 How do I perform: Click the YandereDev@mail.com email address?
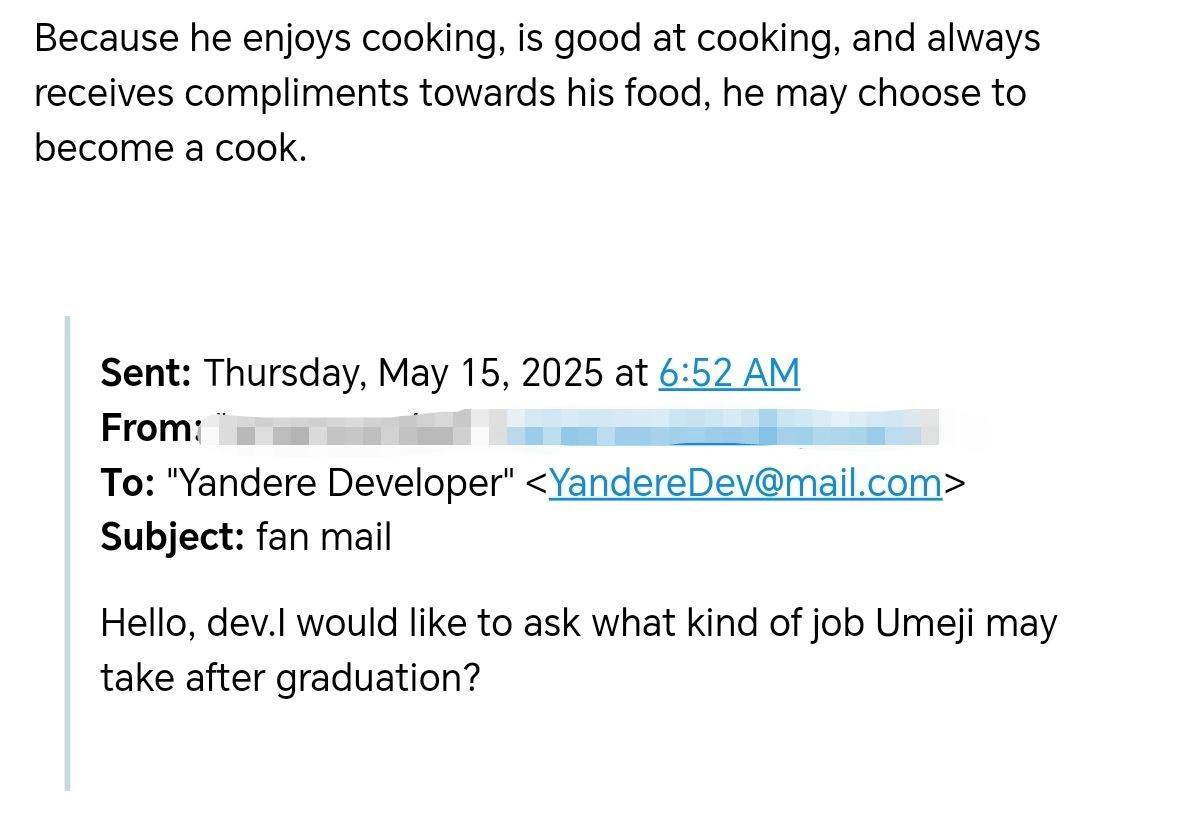[745, 483]
